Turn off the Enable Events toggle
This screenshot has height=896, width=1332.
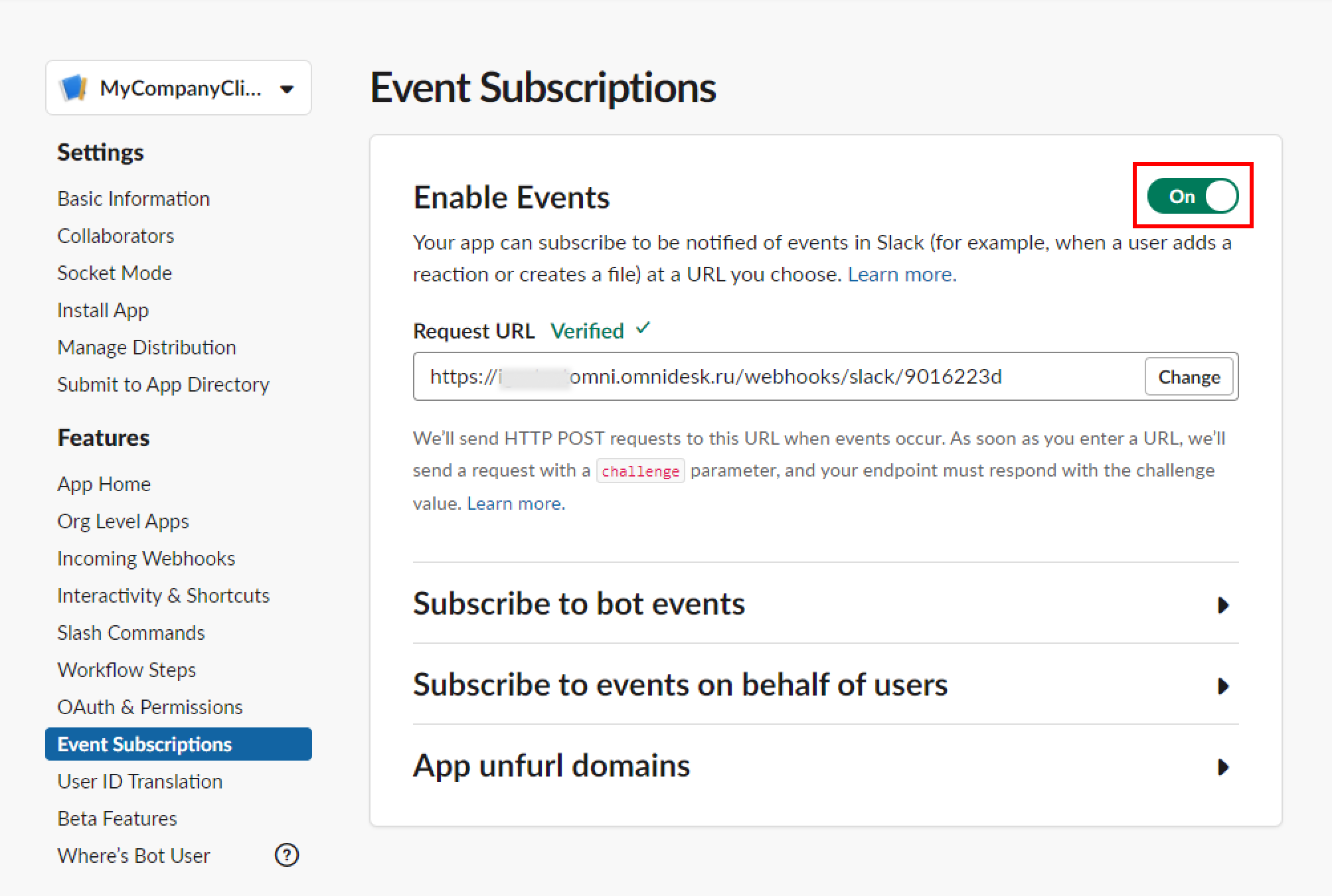[x=1193, y=196]
